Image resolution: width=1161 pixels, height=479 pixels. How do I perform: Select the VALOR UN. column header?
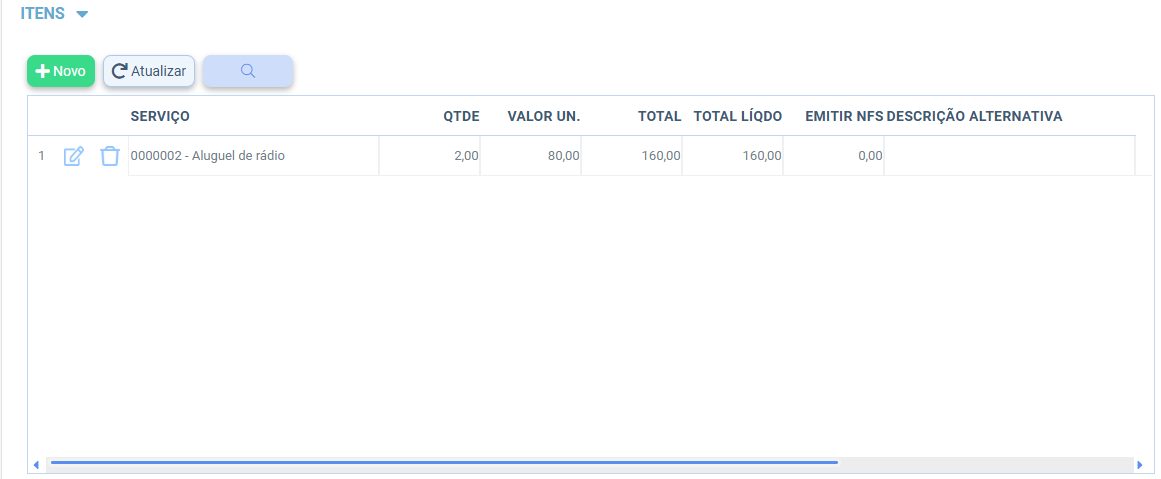[x=543, y=116]
